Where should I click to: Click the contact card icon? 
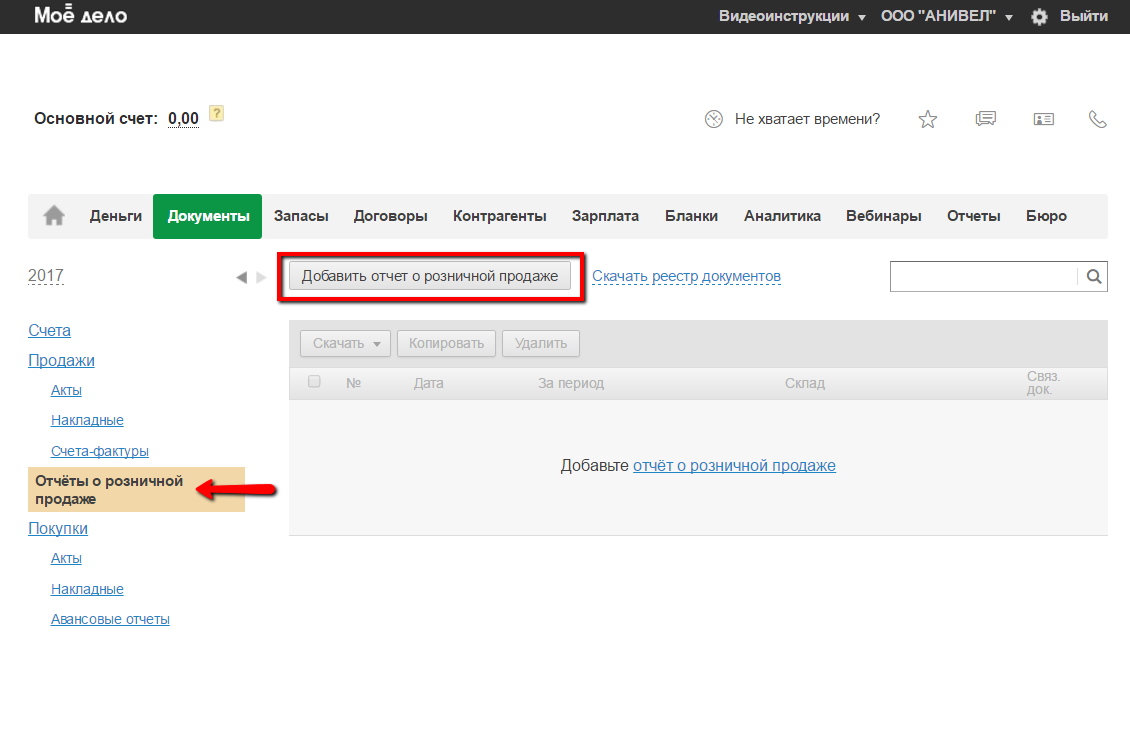tap(1043, 119)
